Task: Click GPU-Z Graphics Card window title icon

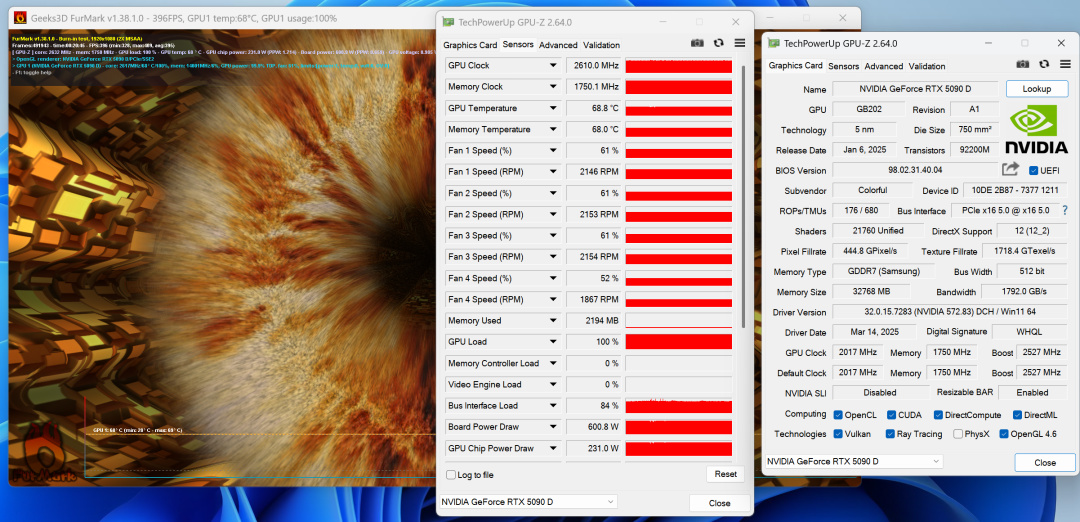Action: coord(773,43)
